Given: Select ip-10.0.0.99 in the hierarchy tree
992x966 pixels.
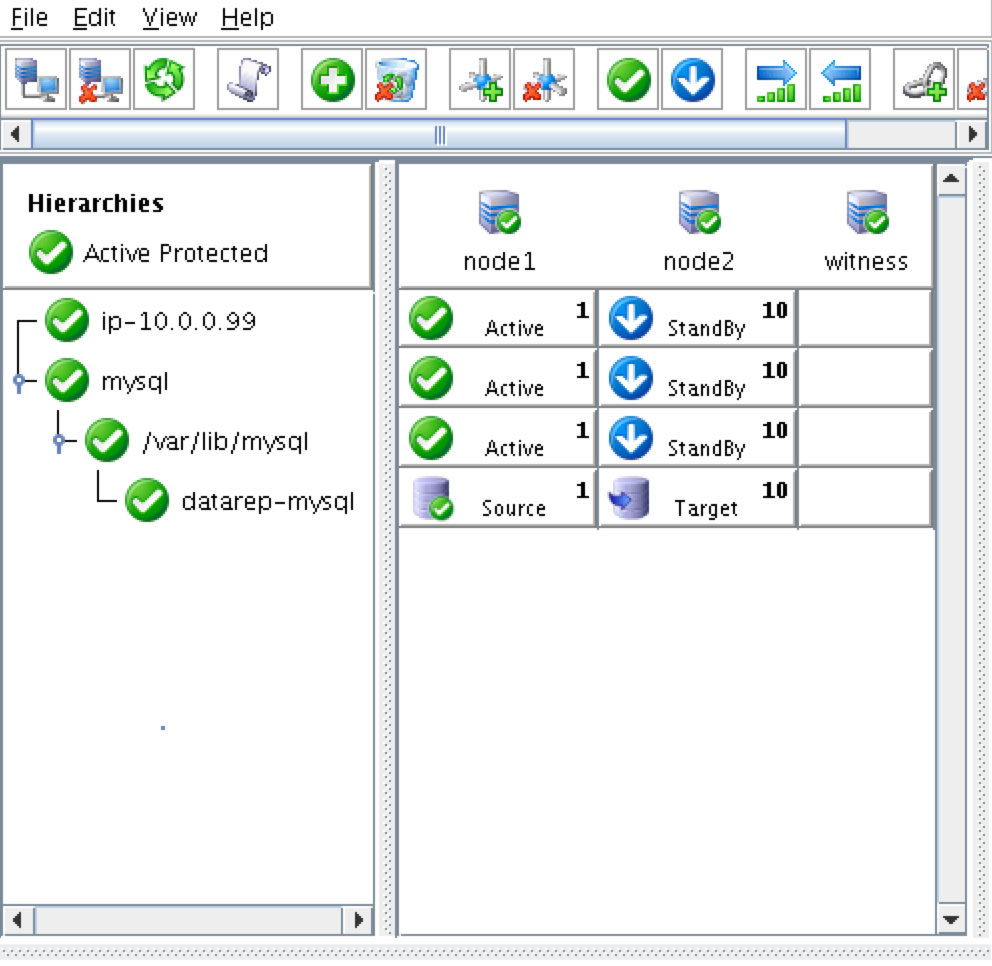Looking at the screenshot, I should pyautogui.click(x=178, y=321).
